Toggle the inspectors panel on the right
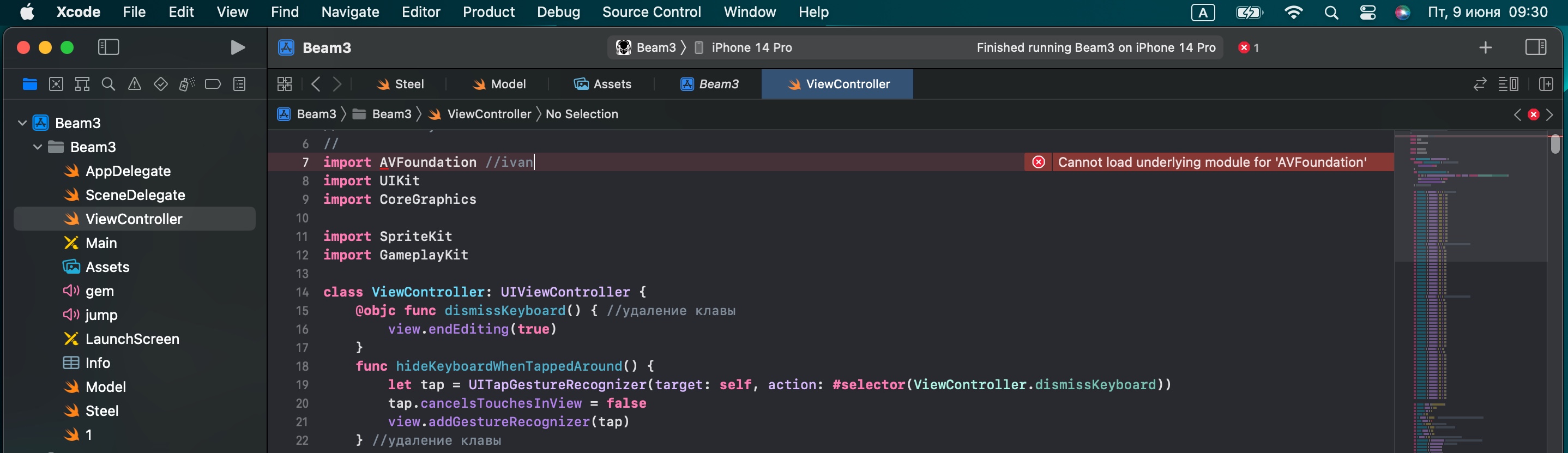Image resolution: width=1568 pixels, height=453 pixels. pos(1536,47)
